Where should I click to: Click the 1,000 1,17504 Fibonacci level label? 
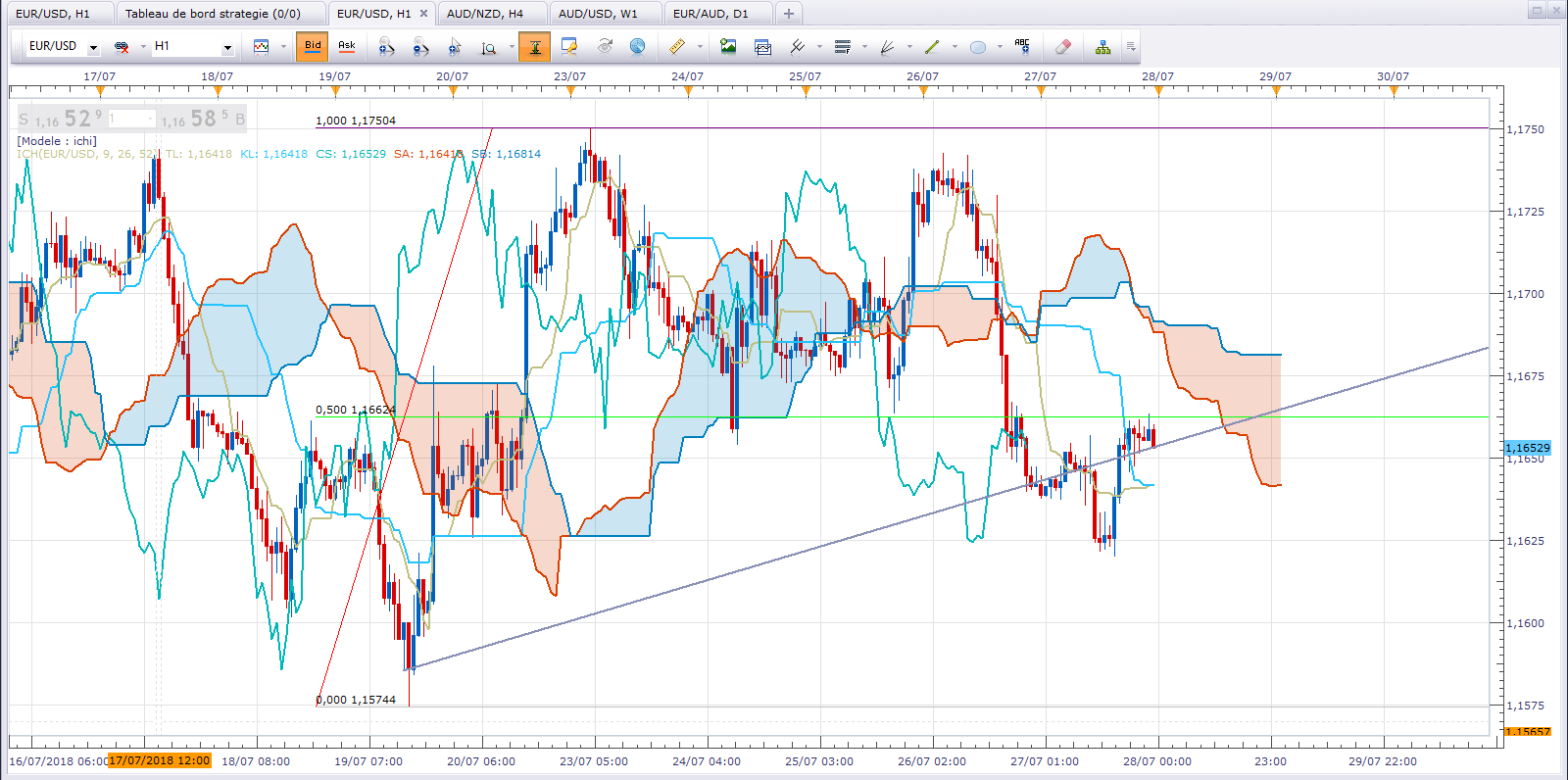click(x=356, y=121)
